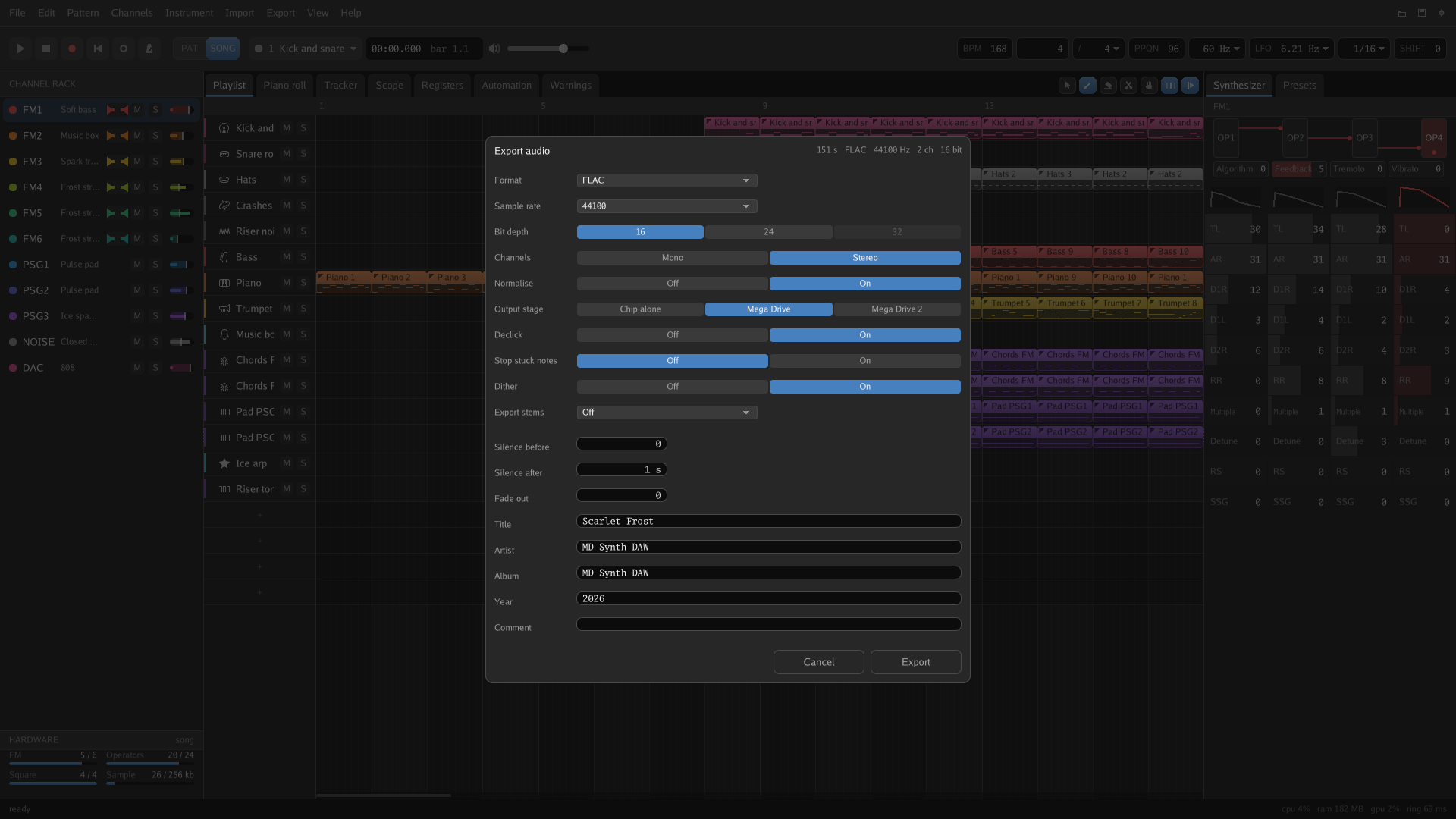The width and height of the screenshot is (1456, 819).
Task: Click the Piano track keyboard icon
Action: 224,283
